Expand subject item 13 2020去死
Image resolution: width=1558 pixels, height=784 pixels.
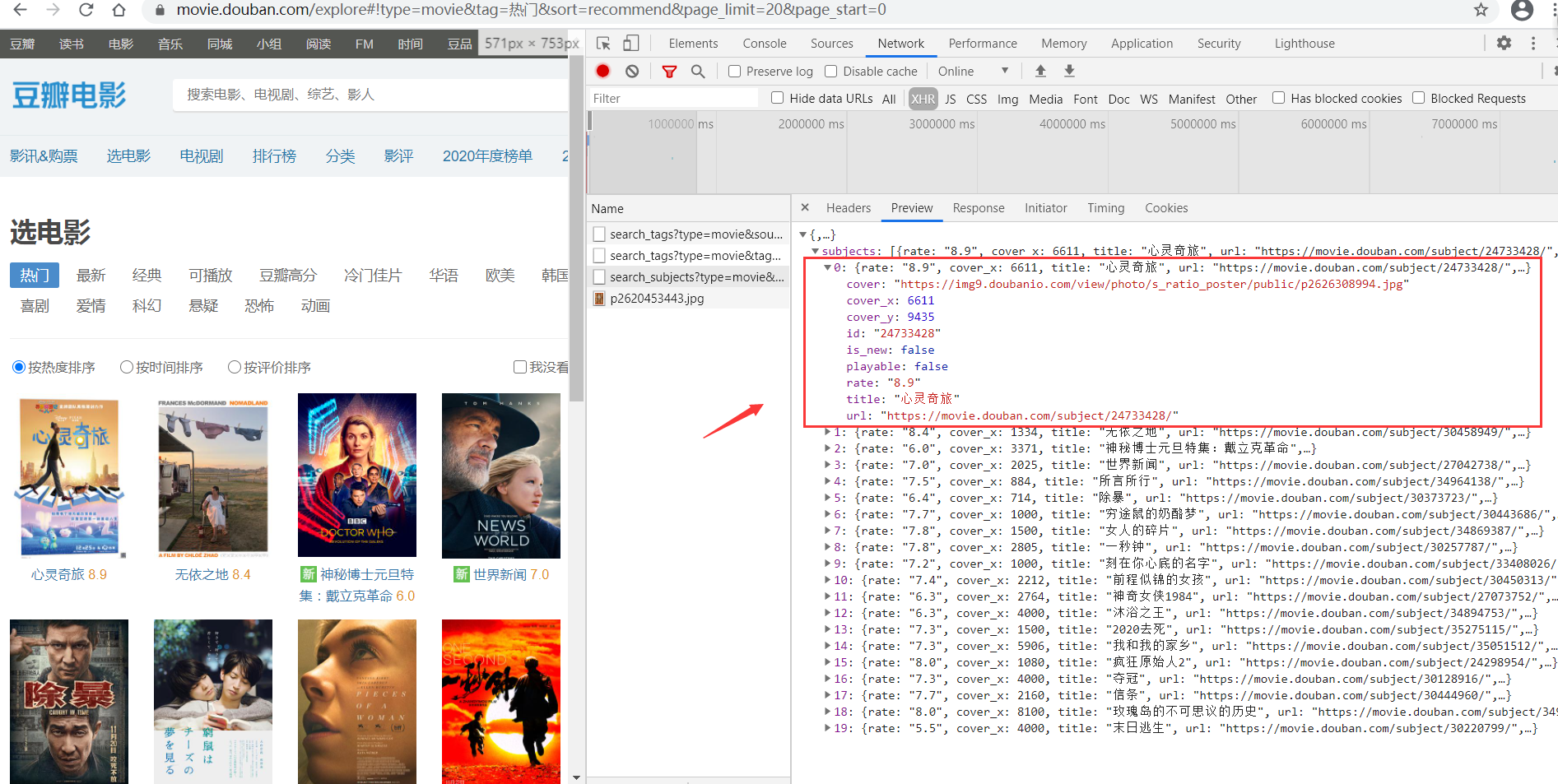tap(828, 629)
